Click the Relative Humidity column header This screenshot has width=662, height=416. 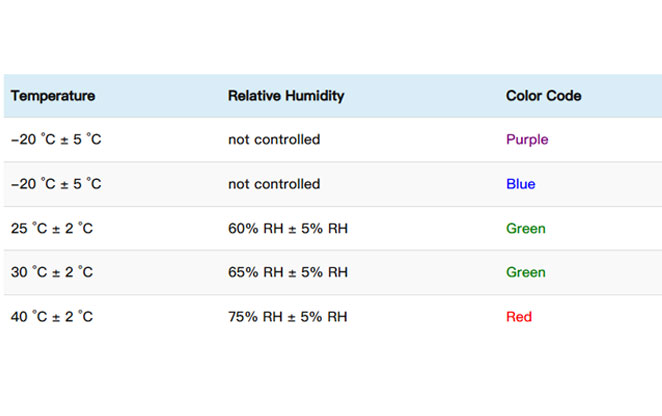[x=286, y=96]
